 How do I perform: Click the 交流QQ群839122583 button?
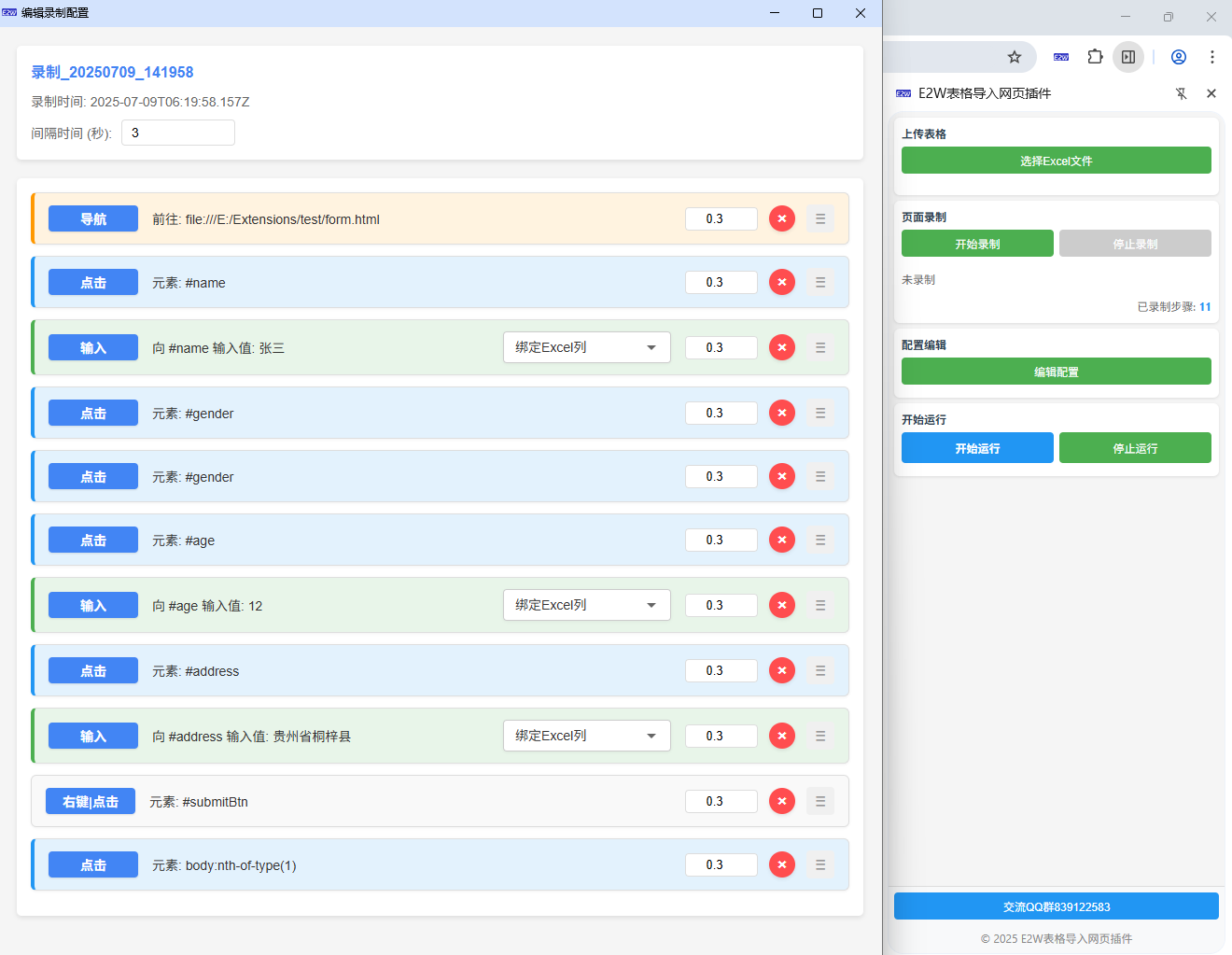[x=1057, y=906]
